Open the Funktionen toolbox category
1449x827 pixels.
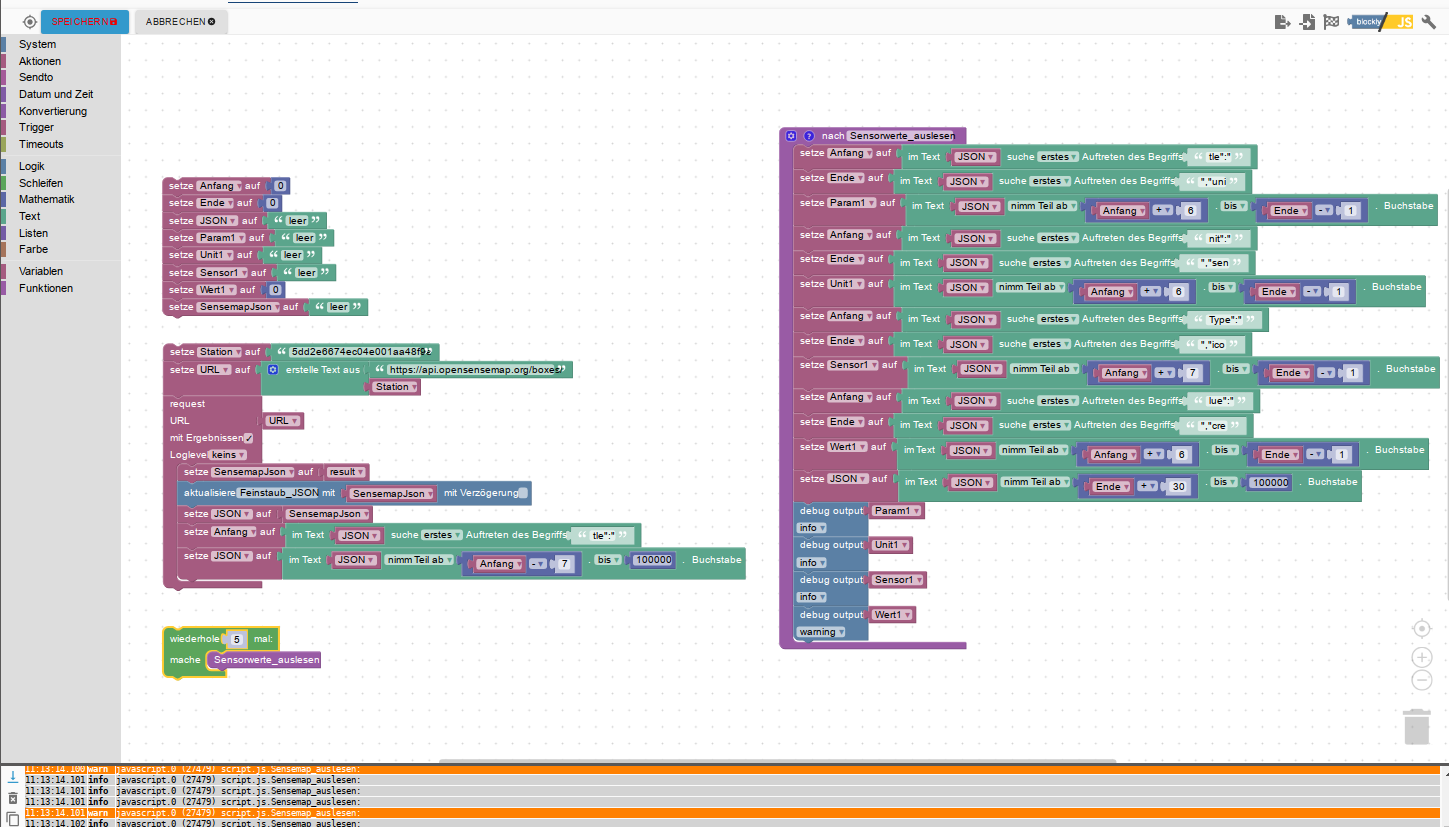[x=46, y=288]
